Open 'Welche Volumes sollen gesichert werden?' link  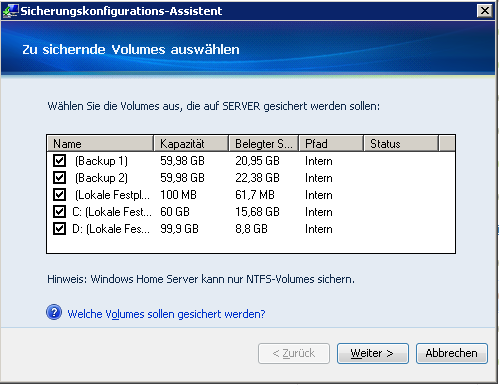pos(166,314)
